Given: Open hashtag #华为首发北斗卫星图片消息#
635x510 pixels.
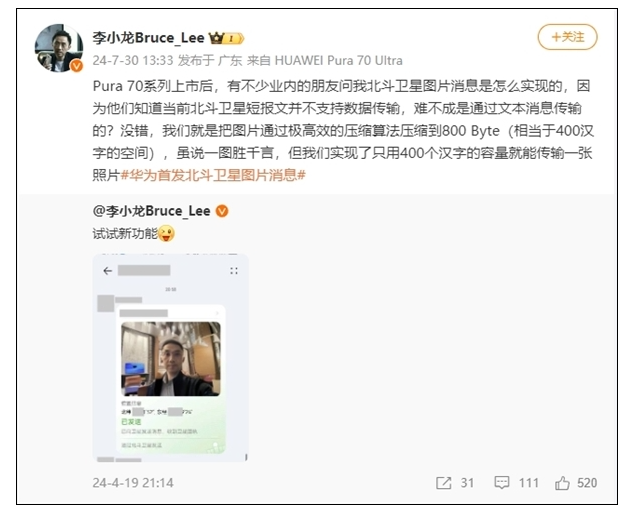Looking at the screenshot, I should click(x=213, y=175).
